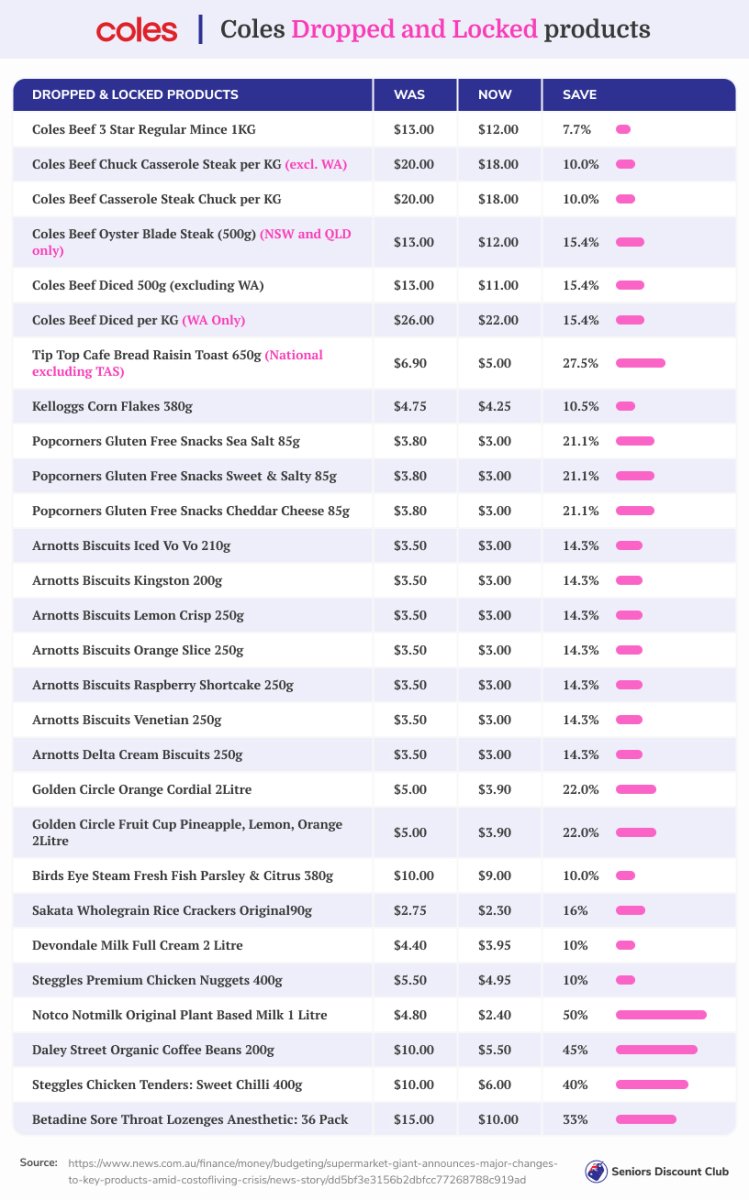
Task: Click the Betadine Sore Throat Lozenges product name
Action: click(x=190, y=1120)
